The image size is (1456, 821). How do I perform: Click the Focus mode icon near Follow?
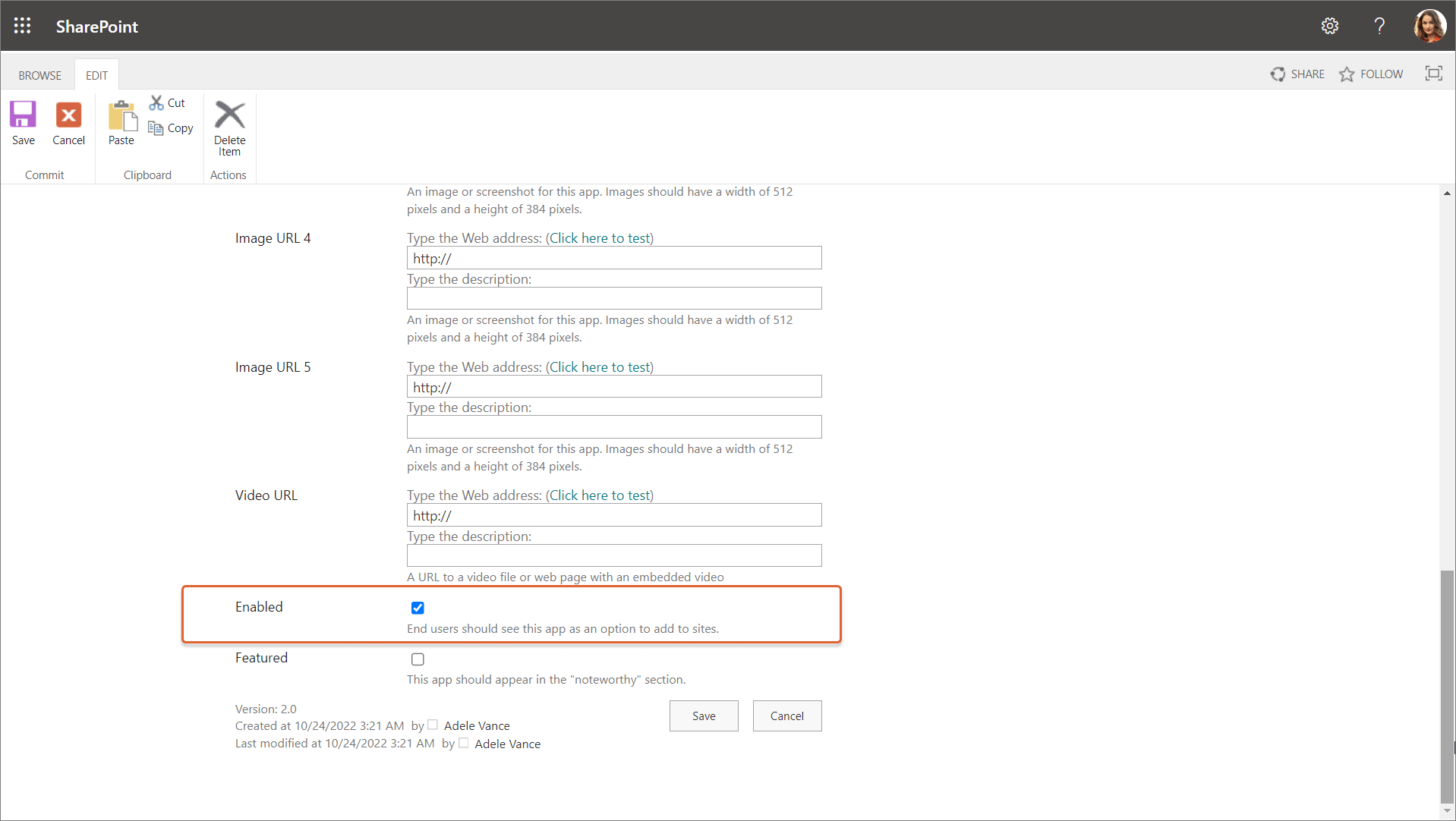point(1435,74)
